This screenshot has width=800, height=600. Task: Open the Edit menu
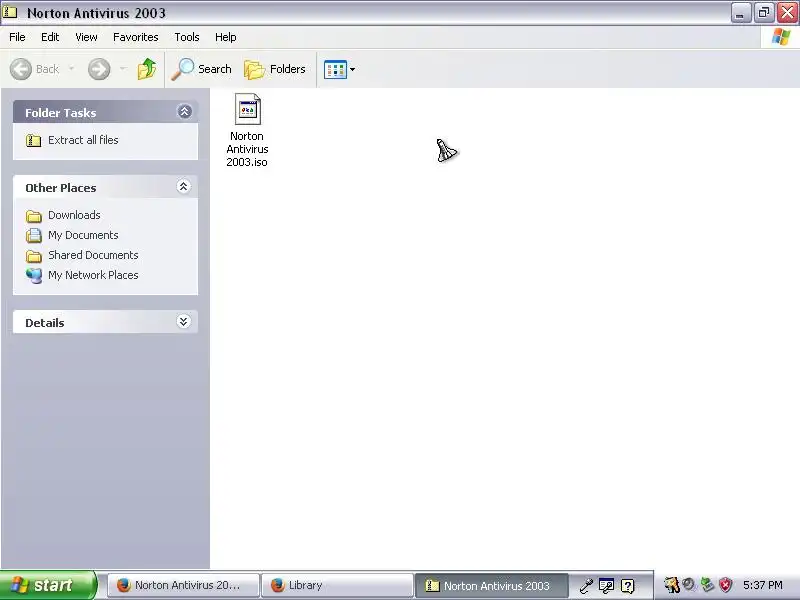point(50,37)
